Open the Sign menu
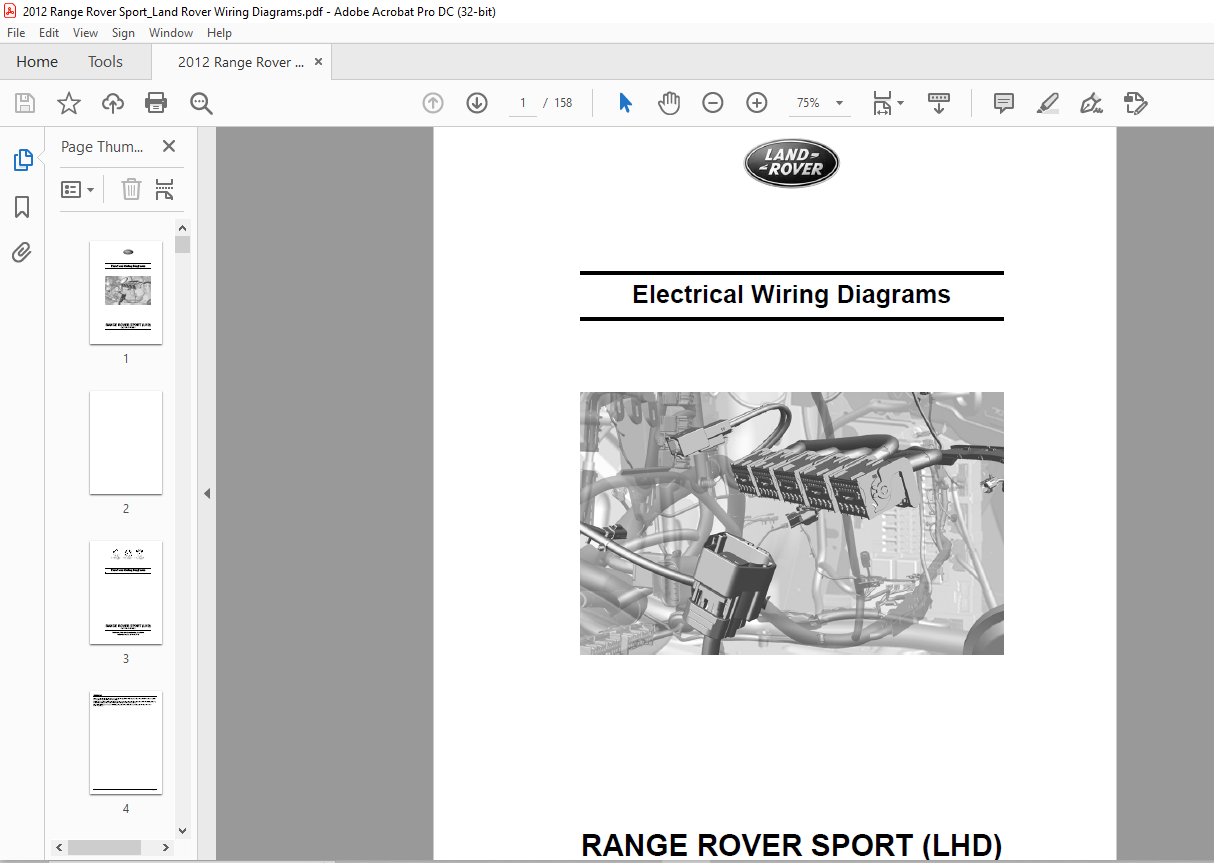This screenshot has height=863, width=1214. (x=123, y=33)
